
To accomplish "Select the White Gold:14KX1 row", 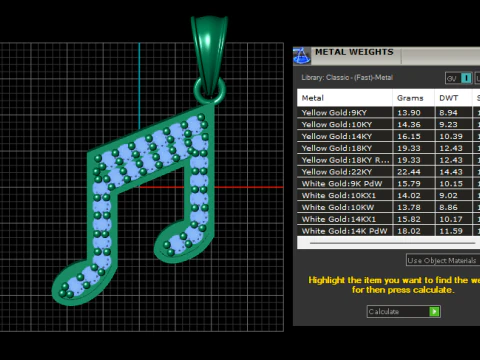I will pos(388,219).
